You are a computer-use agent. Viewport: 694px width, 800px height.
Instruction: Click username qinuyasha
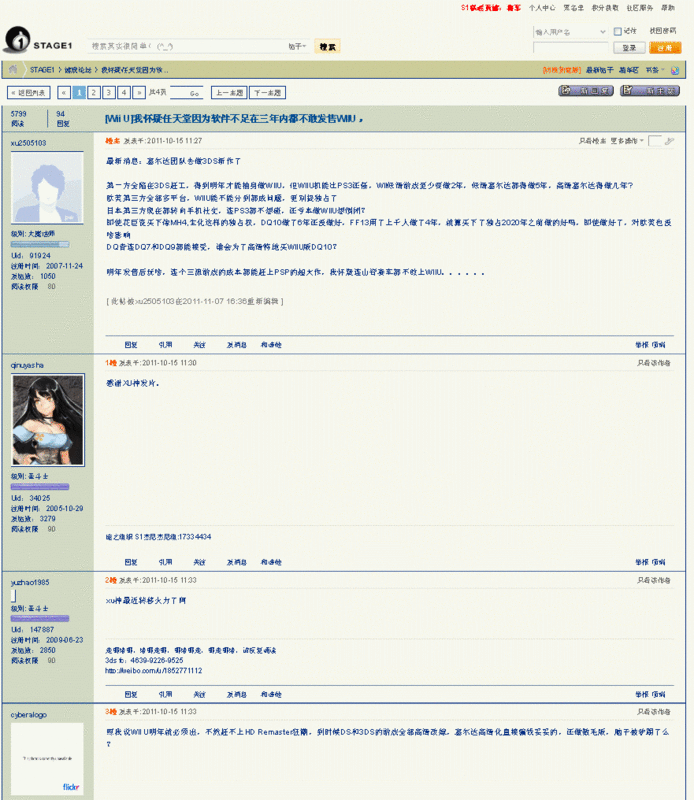pyautogui.click(x=27, y=365)
